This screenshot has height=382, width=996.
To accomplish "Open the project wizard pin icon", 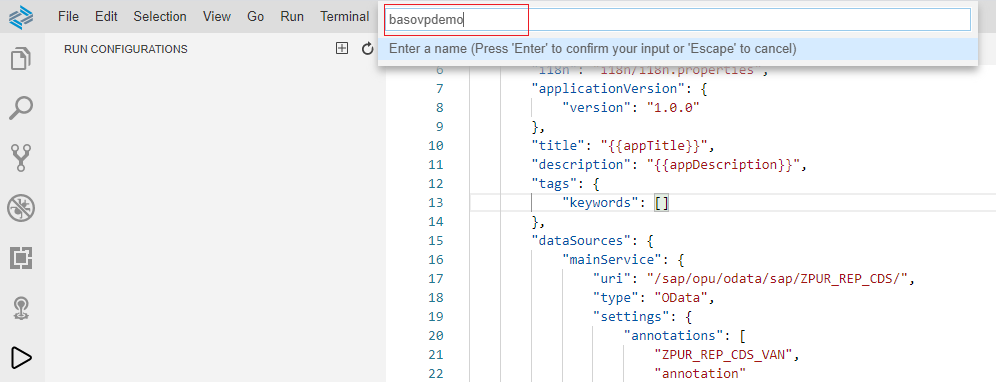I will [21, 308].
